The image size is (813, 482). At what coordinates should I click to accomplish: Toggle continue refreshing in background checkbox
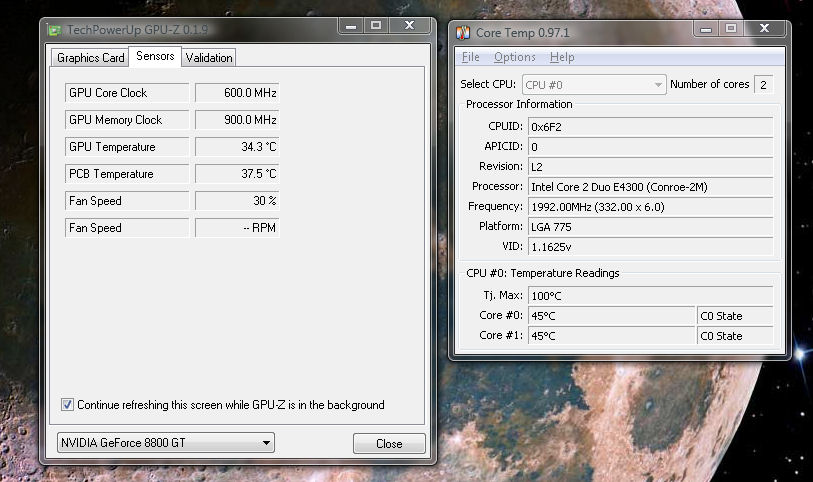pyautogui.click(x=67, y=404)
